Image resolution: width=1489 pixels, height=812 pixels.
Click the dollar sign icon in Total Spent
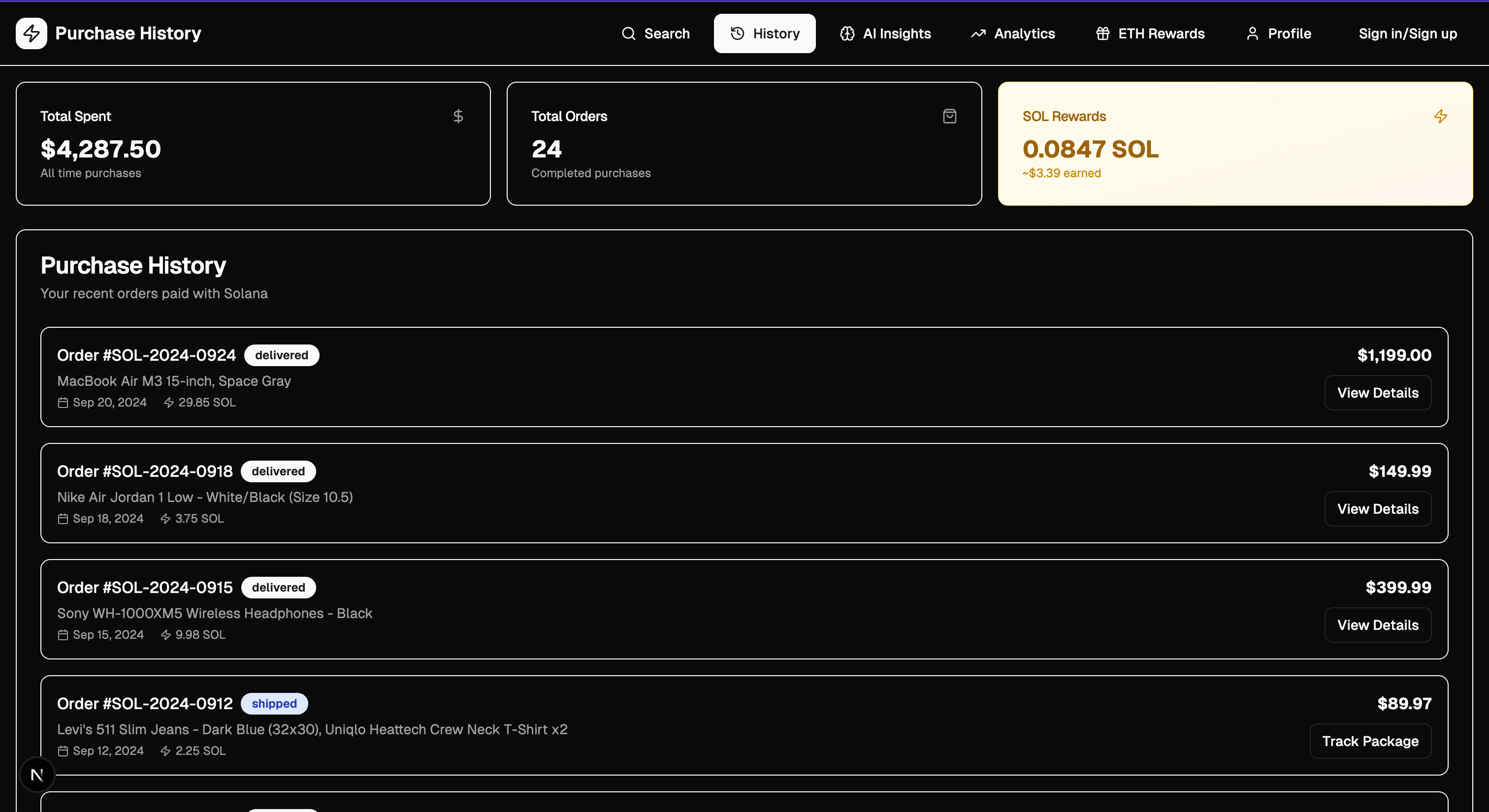coord(458,117)
